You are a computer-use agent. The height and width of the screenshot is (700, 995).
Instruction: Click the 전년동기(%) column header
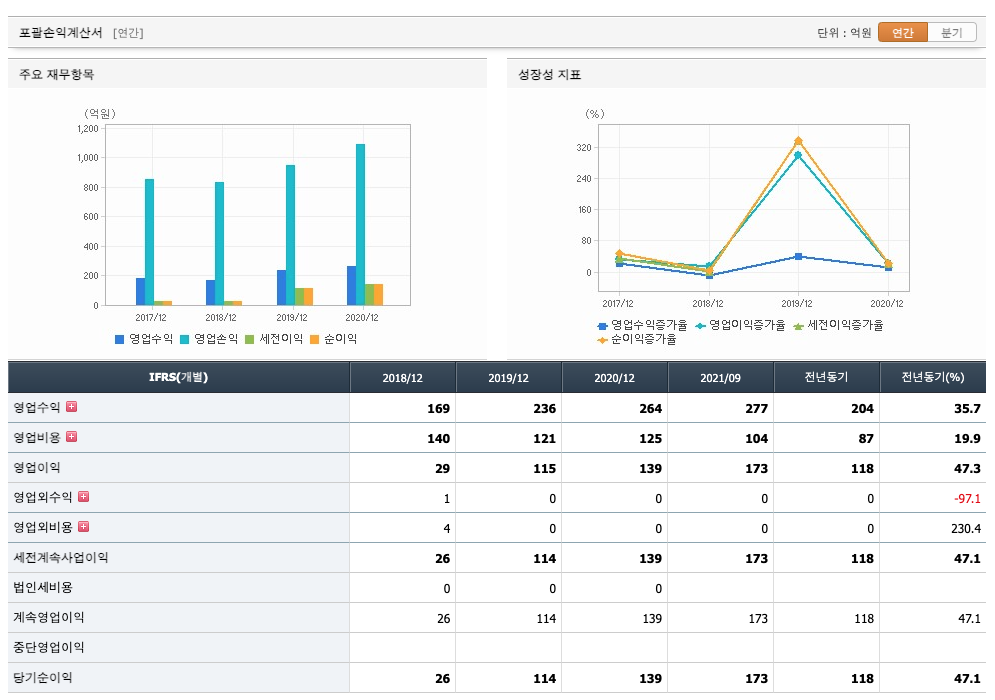[933, 378]
